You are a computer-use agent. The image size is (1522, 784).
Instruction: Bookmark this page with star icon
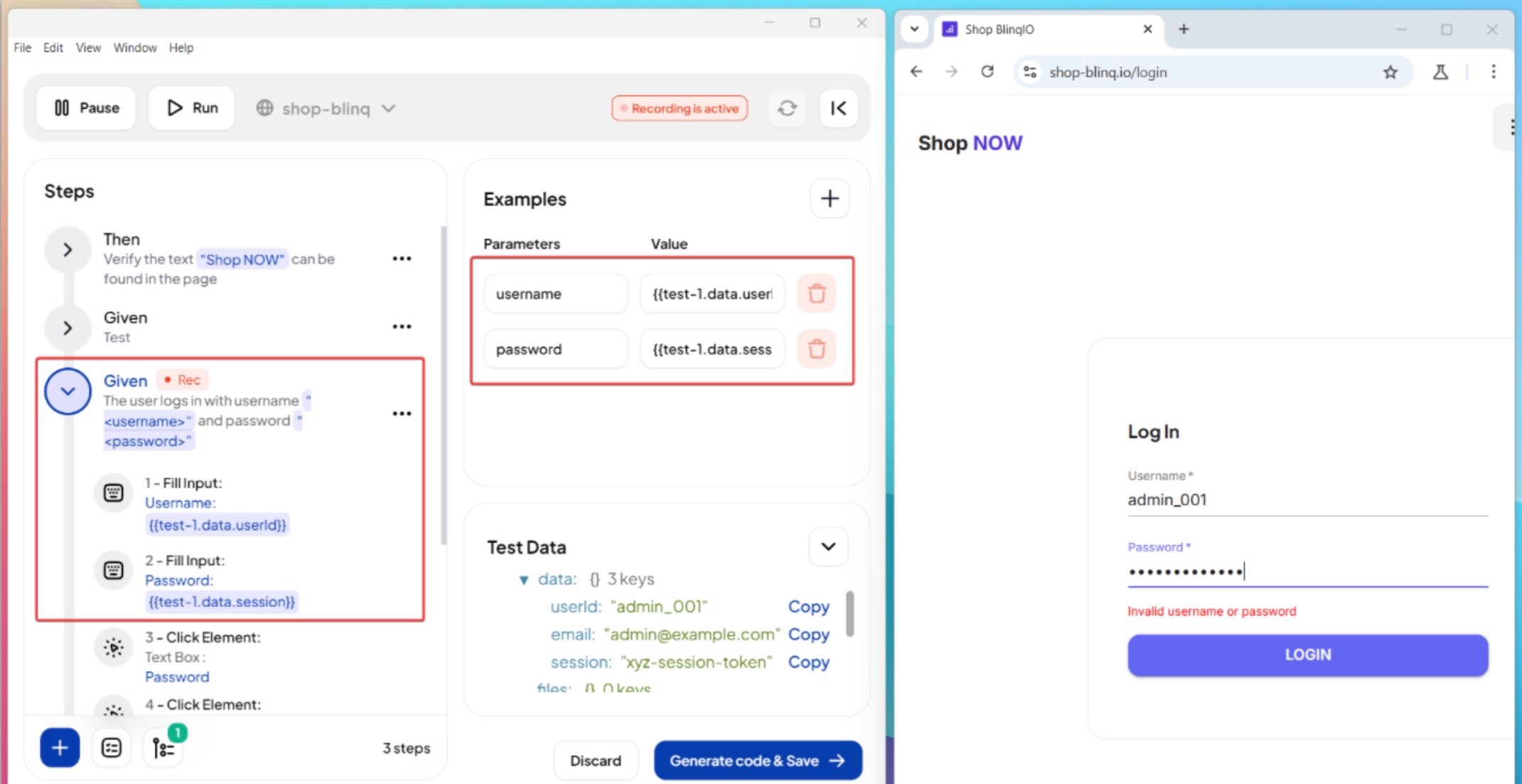1390,72
